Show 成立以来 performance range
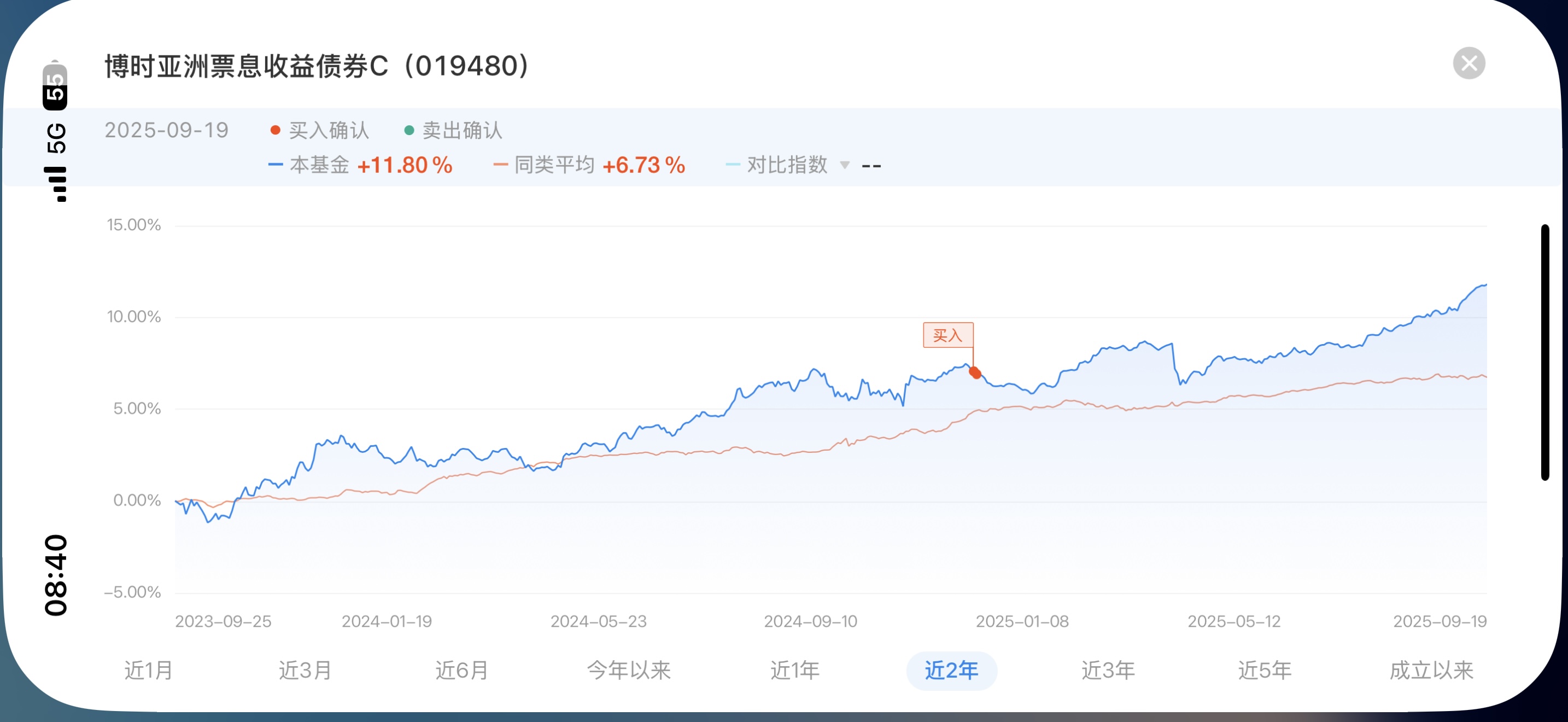 click(x=1430, y=670)
